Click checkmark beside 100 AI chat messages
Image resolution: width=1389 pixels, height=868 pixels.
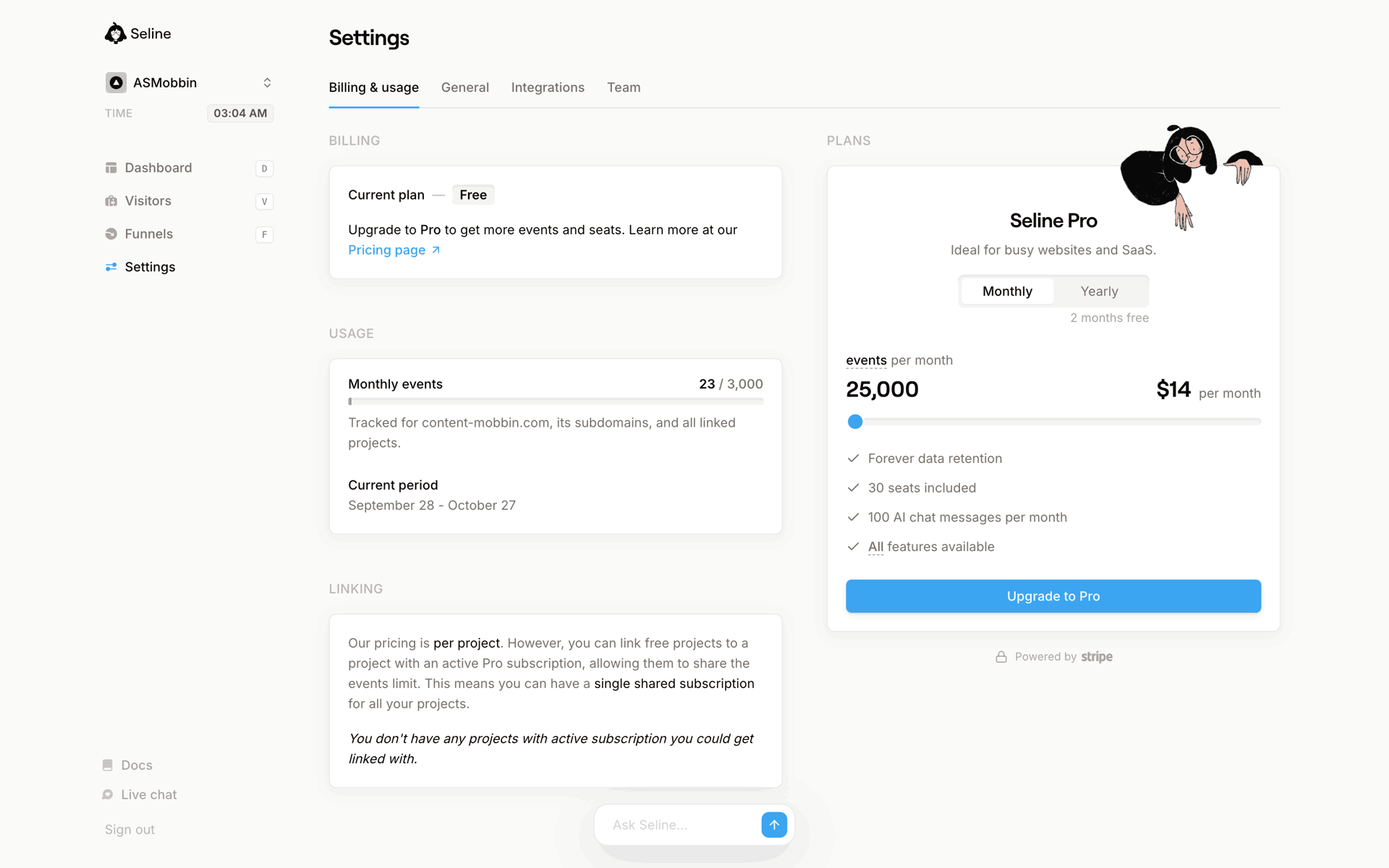[x=853, y=517]
